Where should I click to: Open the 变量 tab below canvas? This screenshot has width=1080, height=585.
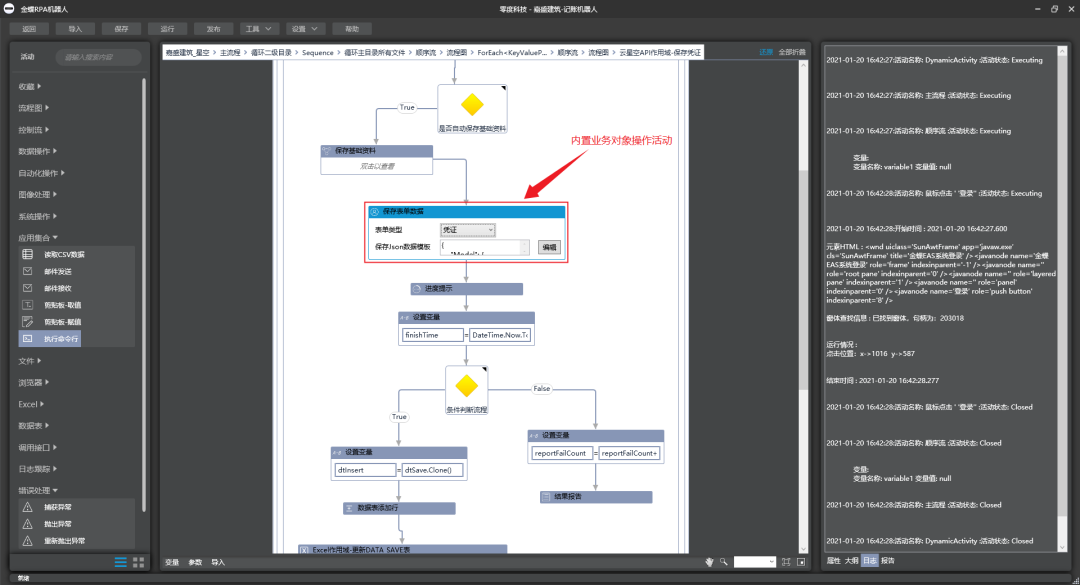(x=172, y=562)
